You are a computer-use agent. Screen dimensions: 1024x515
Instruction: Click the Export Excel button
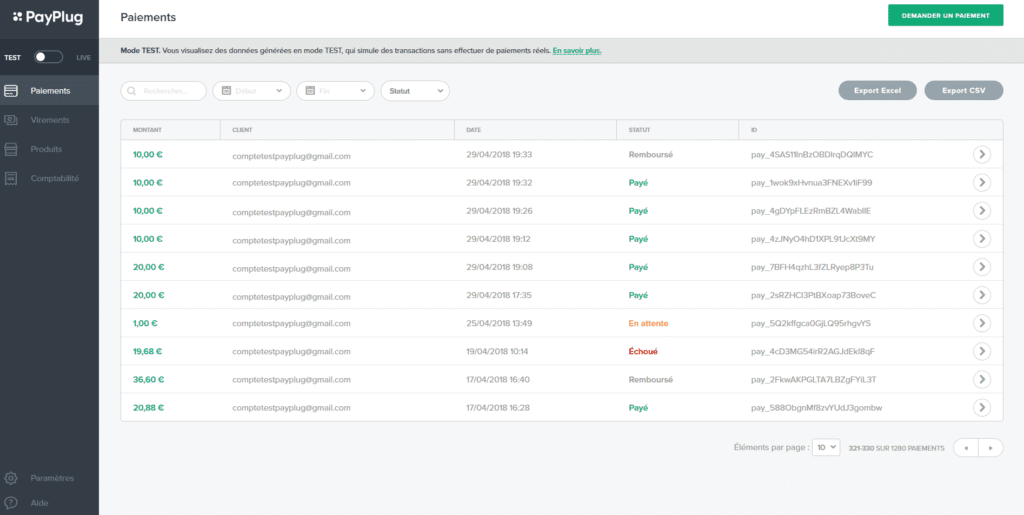[x=877, y=91]
